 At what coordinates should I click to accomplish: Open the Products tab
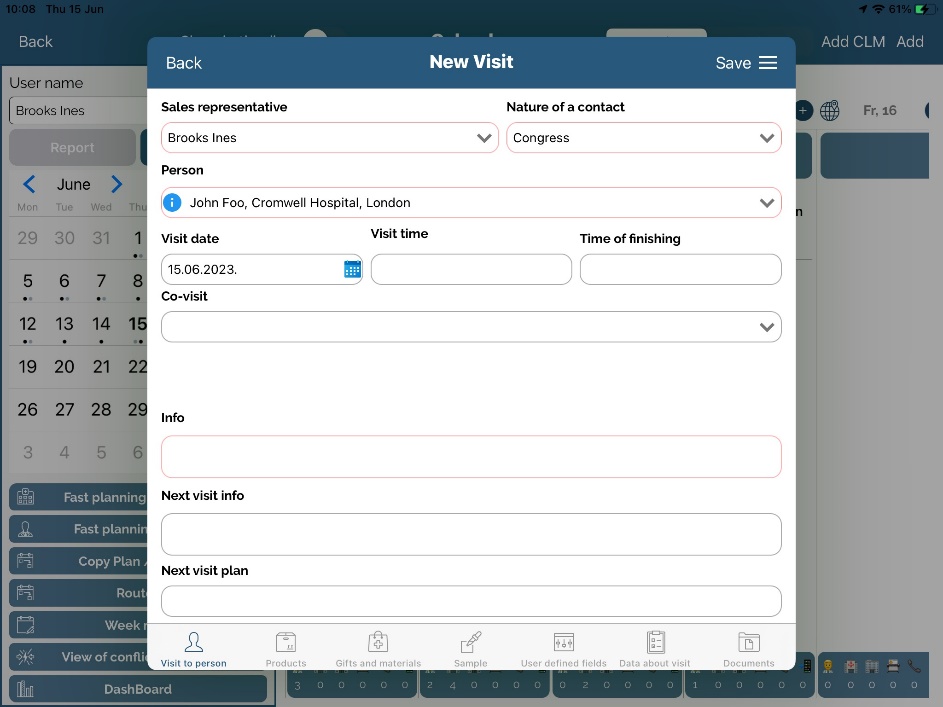[x=286, y=648]
